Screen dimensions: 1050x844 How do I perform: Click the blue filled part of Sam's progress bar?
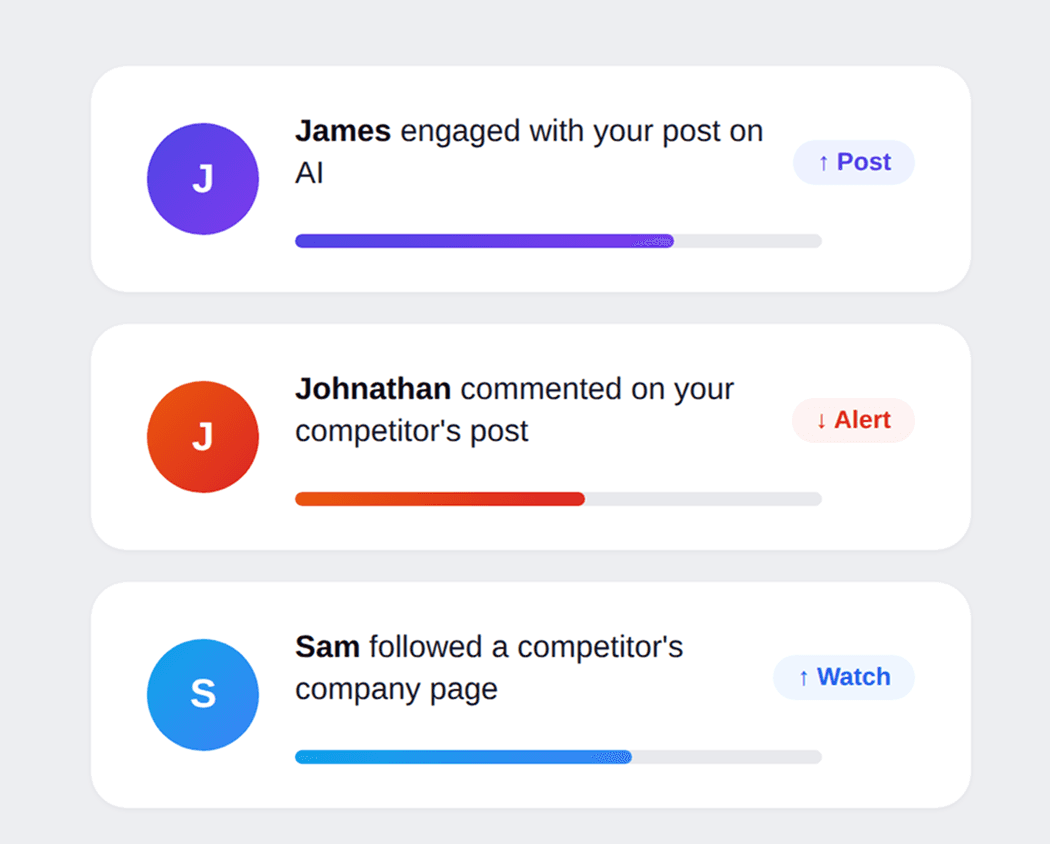[463, 757]
